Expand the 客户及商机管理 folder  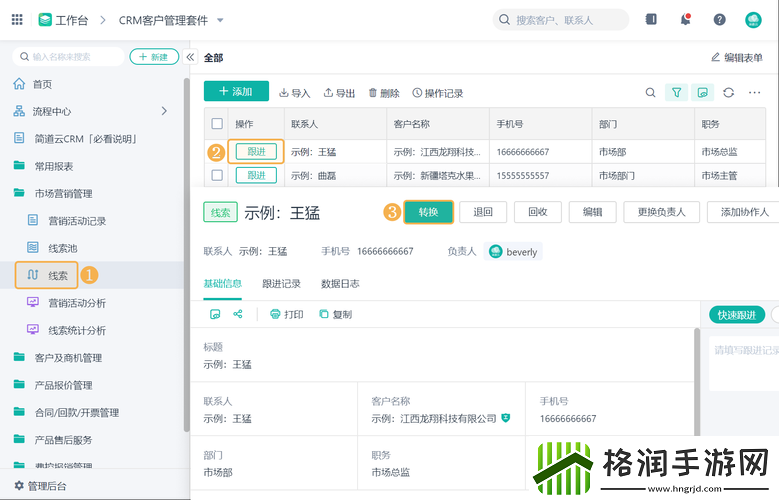(19, 357)
